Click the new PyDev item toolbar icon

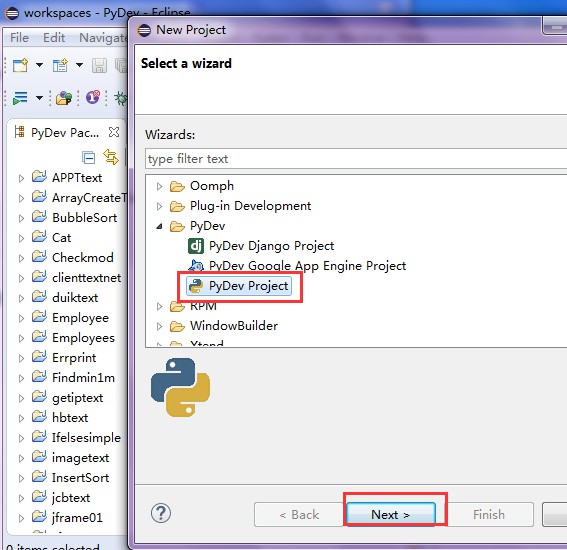click(60, 65)
